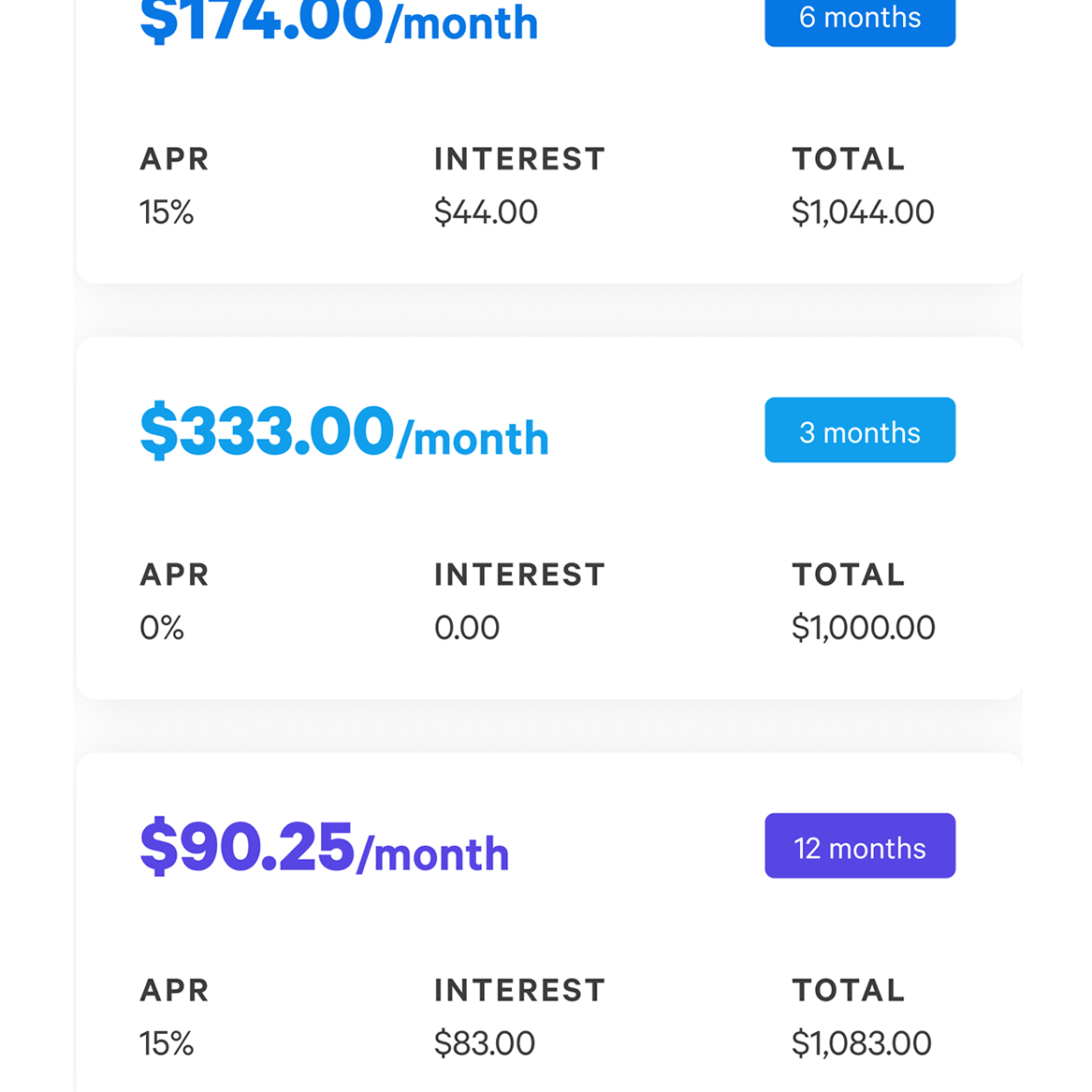Select the 15% APR value in 6-month card
The height and width of the screenshot is (1092, 1092).
[166, 211]
